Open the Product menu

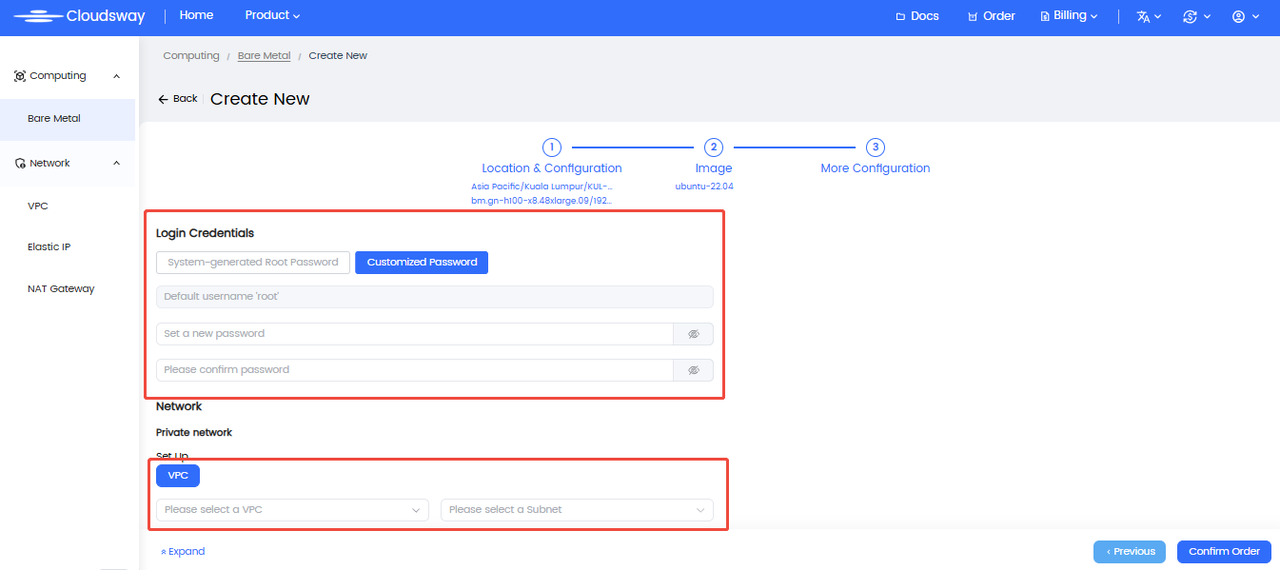click(x=272, y=16)
